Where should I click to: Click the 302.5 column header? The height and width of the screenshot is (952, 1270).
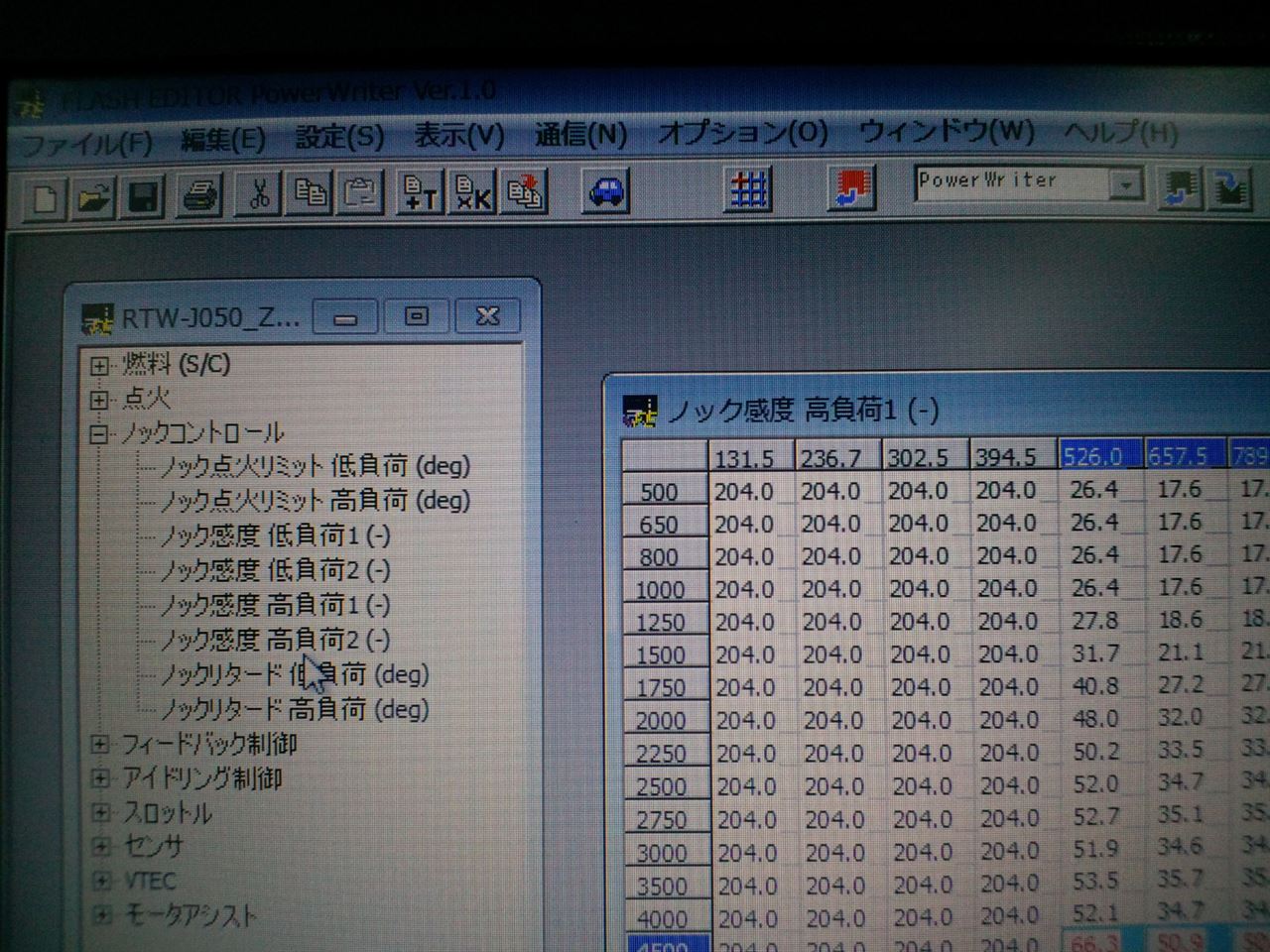click(925, 456)
